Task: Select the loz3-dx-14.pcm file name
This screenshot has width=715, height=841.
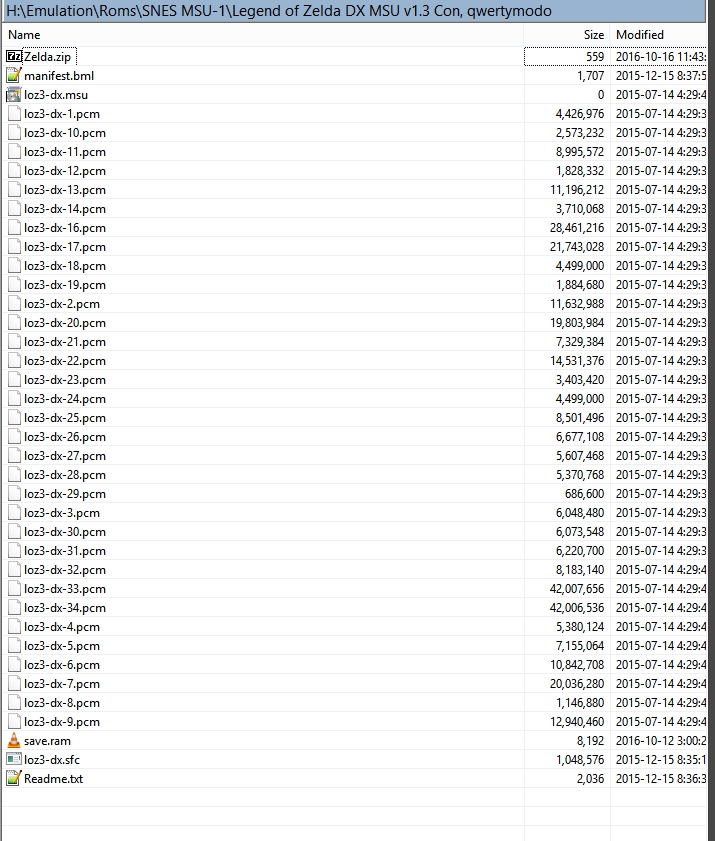Action: coord(65,209)
